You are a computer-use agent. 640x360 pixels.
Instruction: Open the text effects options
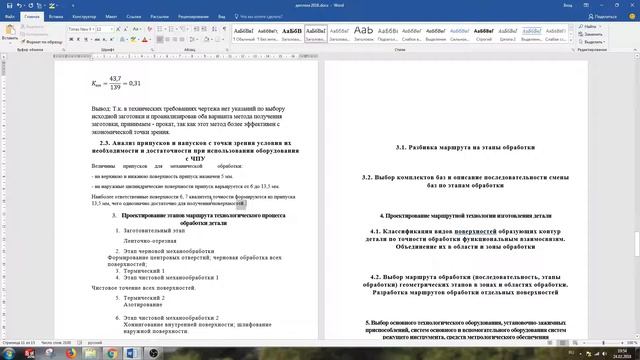pyautogui.click(x=122, y=40)
